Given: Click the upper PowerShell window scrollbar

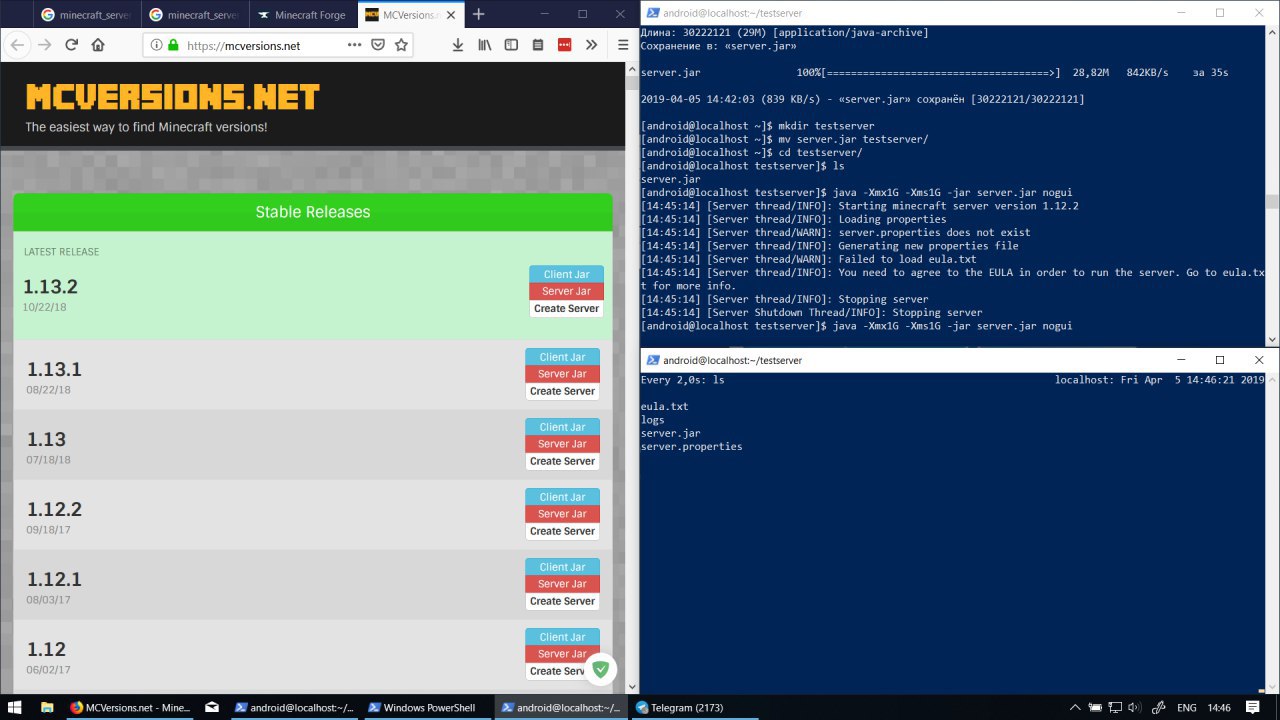Looking at the screenshot, I should pyautogui.click(x=1272, y=187).
